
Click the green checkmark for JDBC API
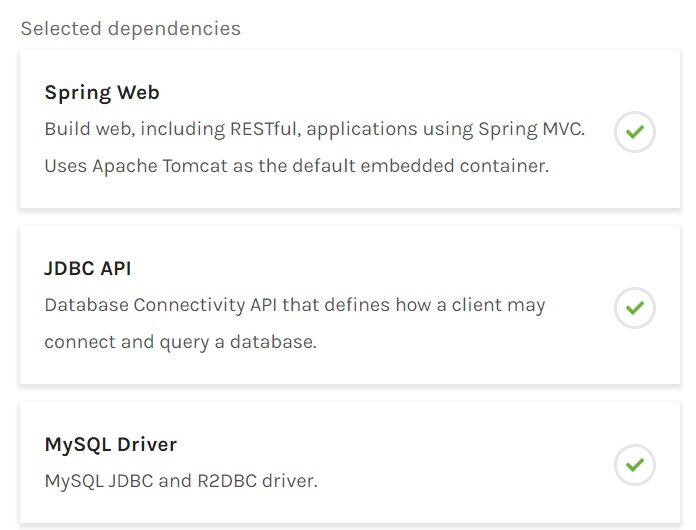tap(635, 308)
